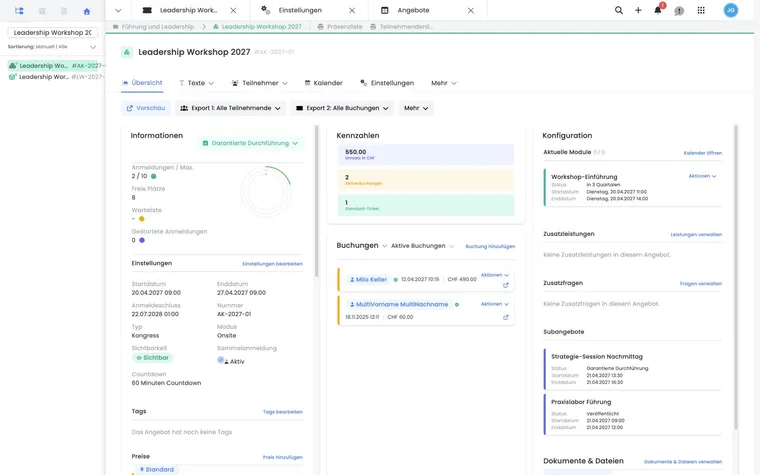760x475 pixels.
Task: Focus the Leadership Workshop search field
Action: pyautogui.click(x=52, y=32)
